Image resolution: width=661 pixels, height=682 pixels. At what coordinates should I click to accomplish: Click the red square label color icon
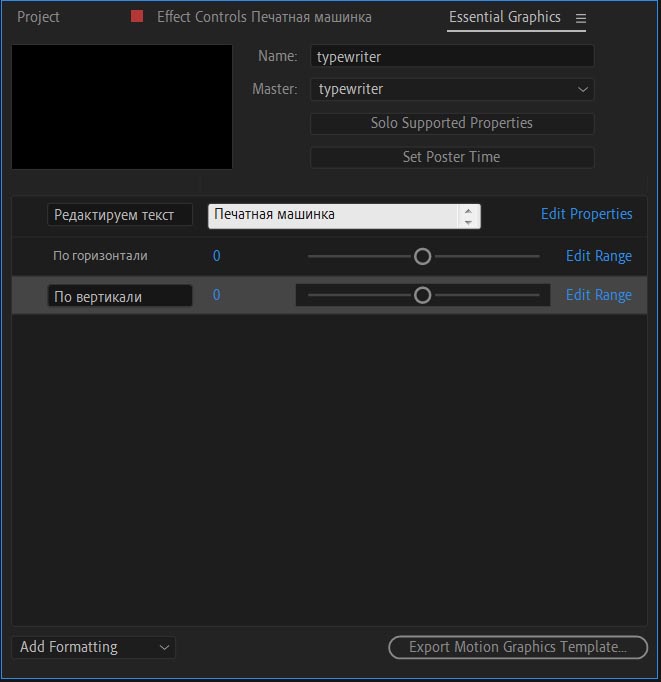coord(137,17)
